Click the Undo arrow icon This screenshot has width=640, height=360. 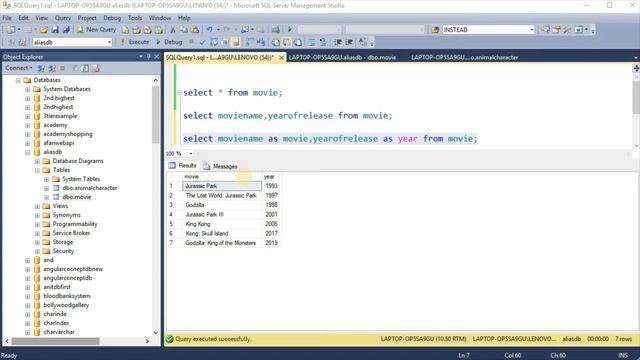tap(209, 30)
